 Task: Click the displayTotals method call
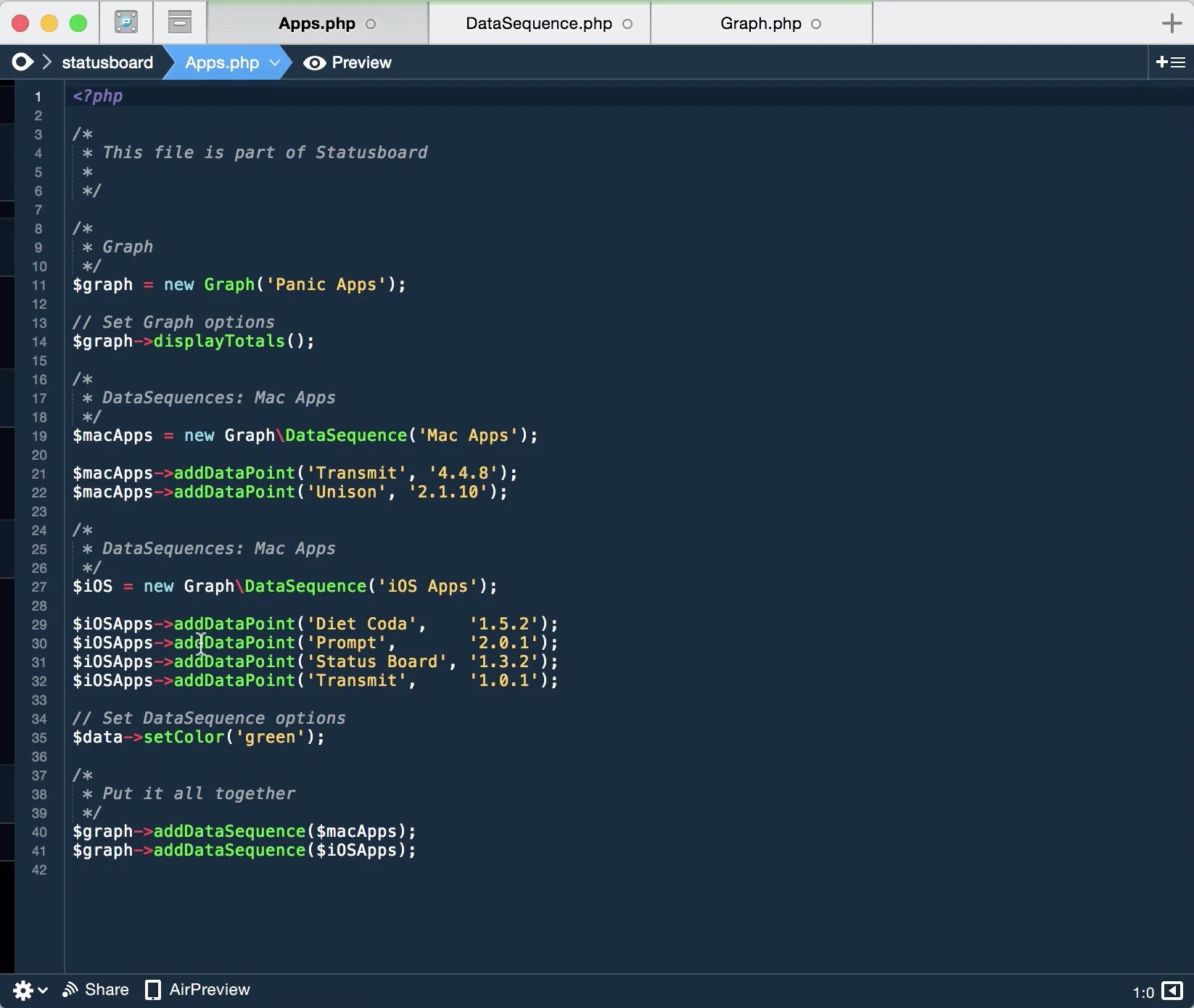[219, 341]
